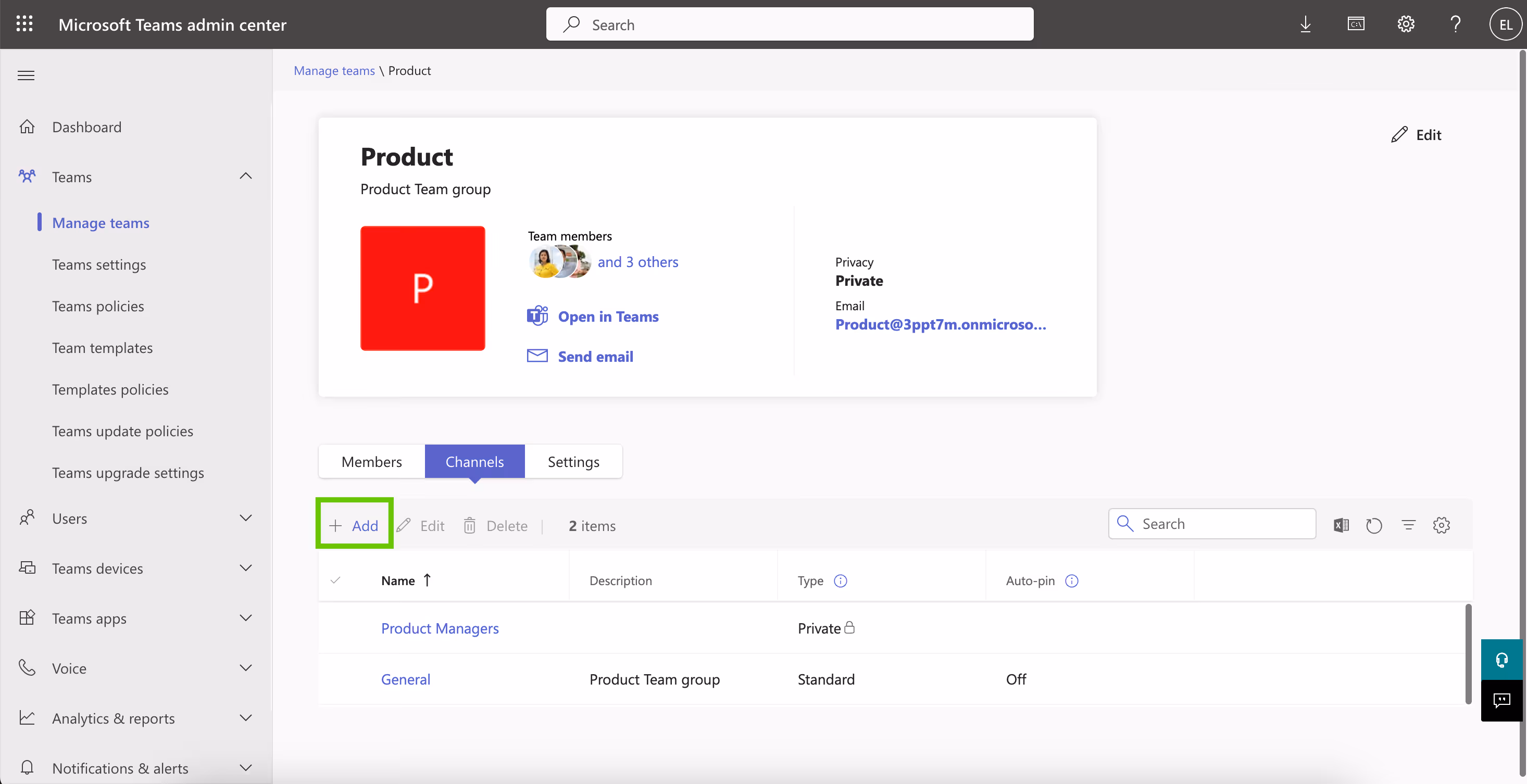Open the filter icon in channels toolbar
Viewport: 1527px width, 784px height.
1408,525
